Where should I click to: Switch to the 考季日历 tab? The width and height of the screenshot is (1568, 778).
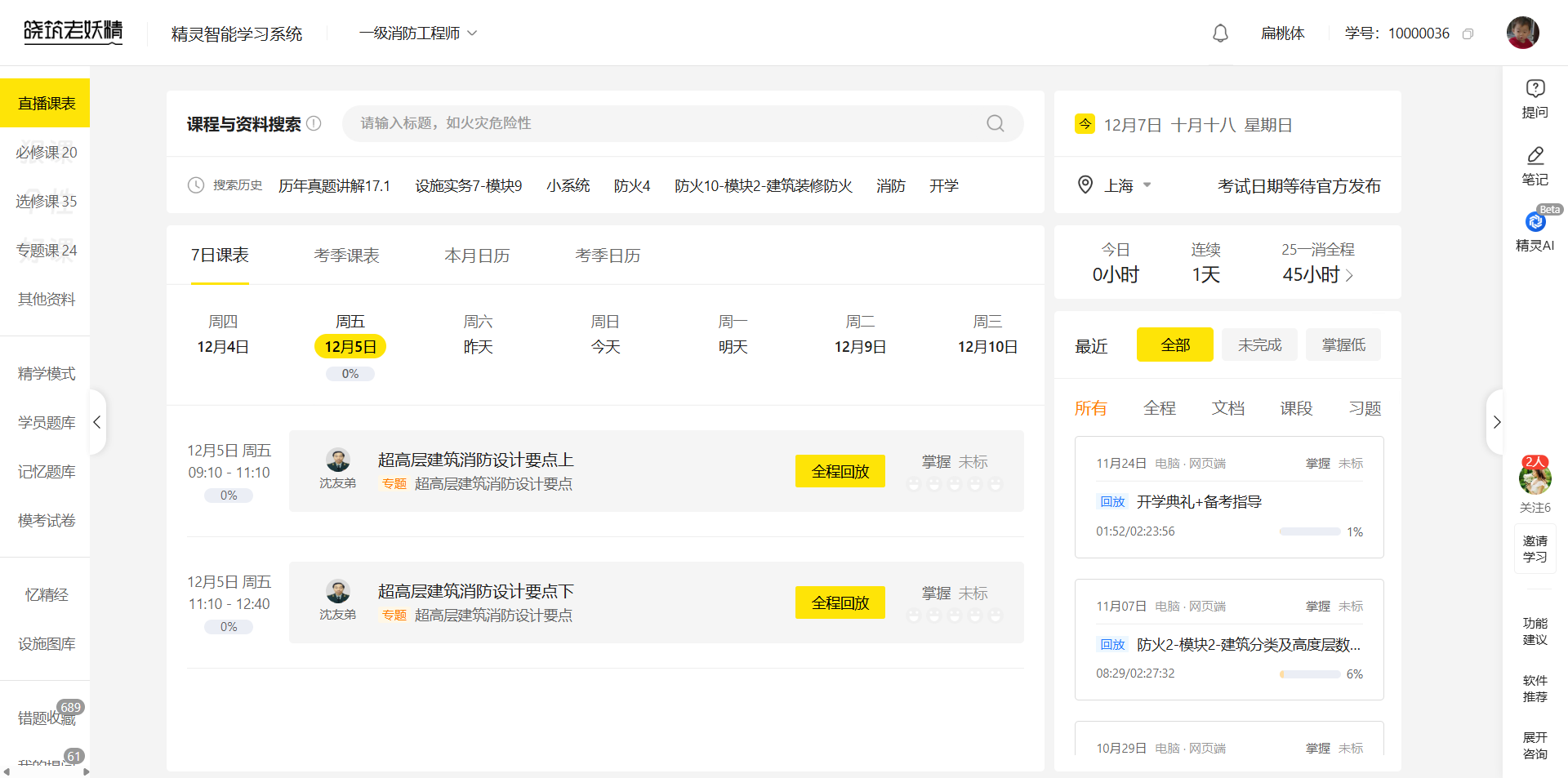[608, 256]
